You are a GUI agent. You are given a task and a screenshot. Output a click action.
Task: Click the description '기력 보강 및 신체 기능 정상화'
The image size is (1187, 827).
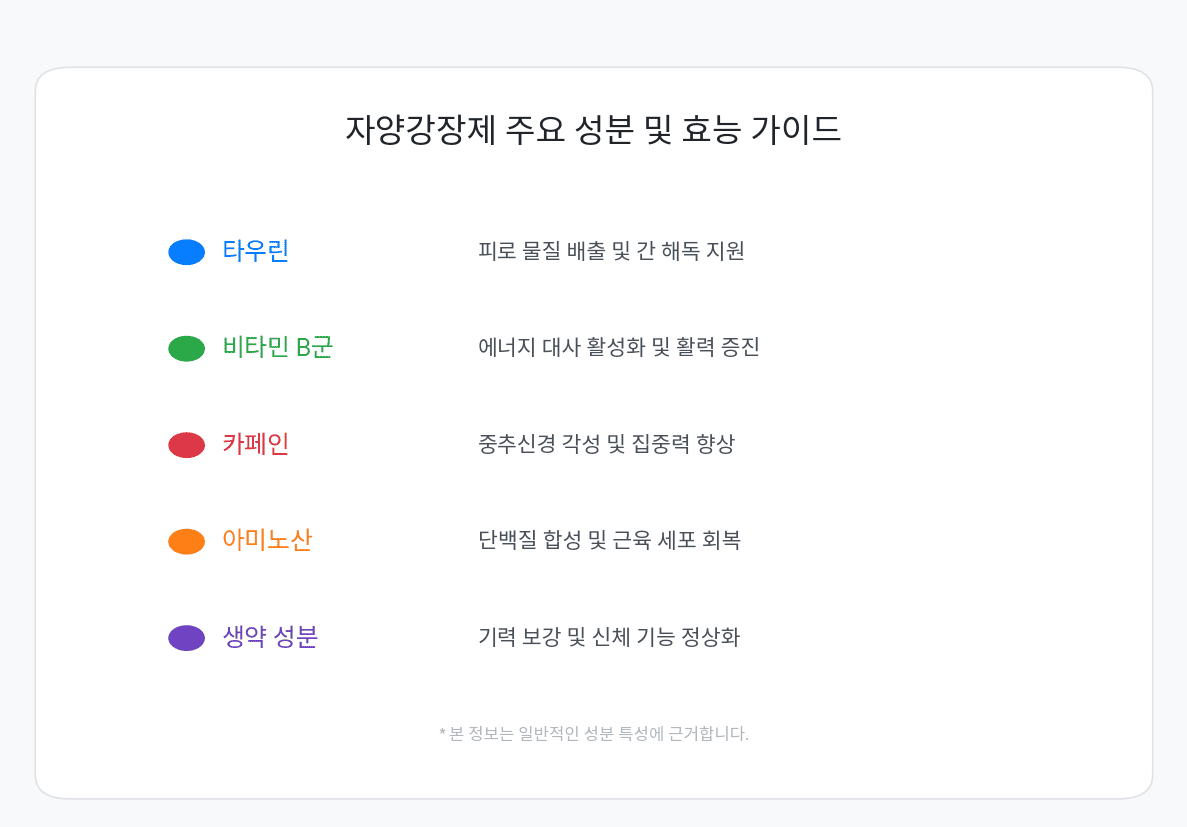click(609, 637)
